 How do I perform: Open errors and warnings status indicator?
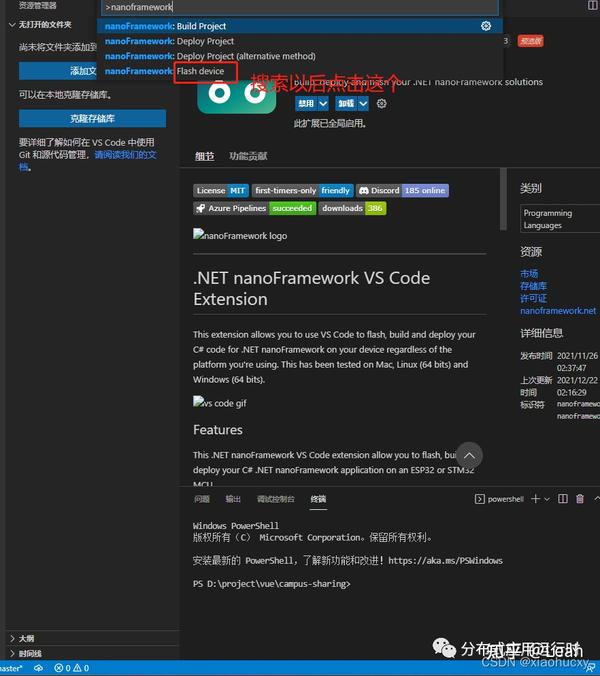coord(72,668)
